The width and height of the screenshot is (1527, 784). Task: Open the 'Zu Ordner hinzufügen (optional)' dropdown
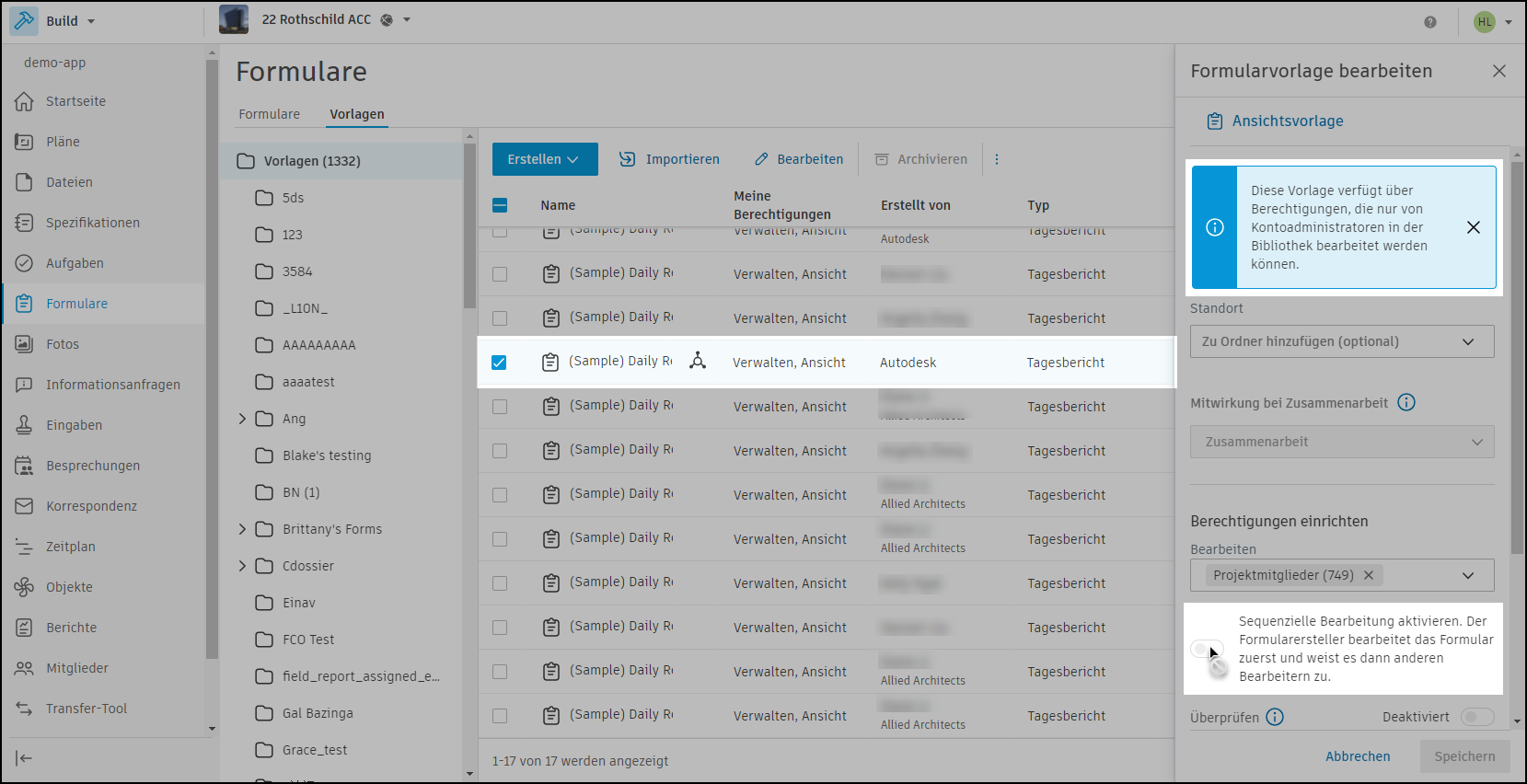[1342, 341]
